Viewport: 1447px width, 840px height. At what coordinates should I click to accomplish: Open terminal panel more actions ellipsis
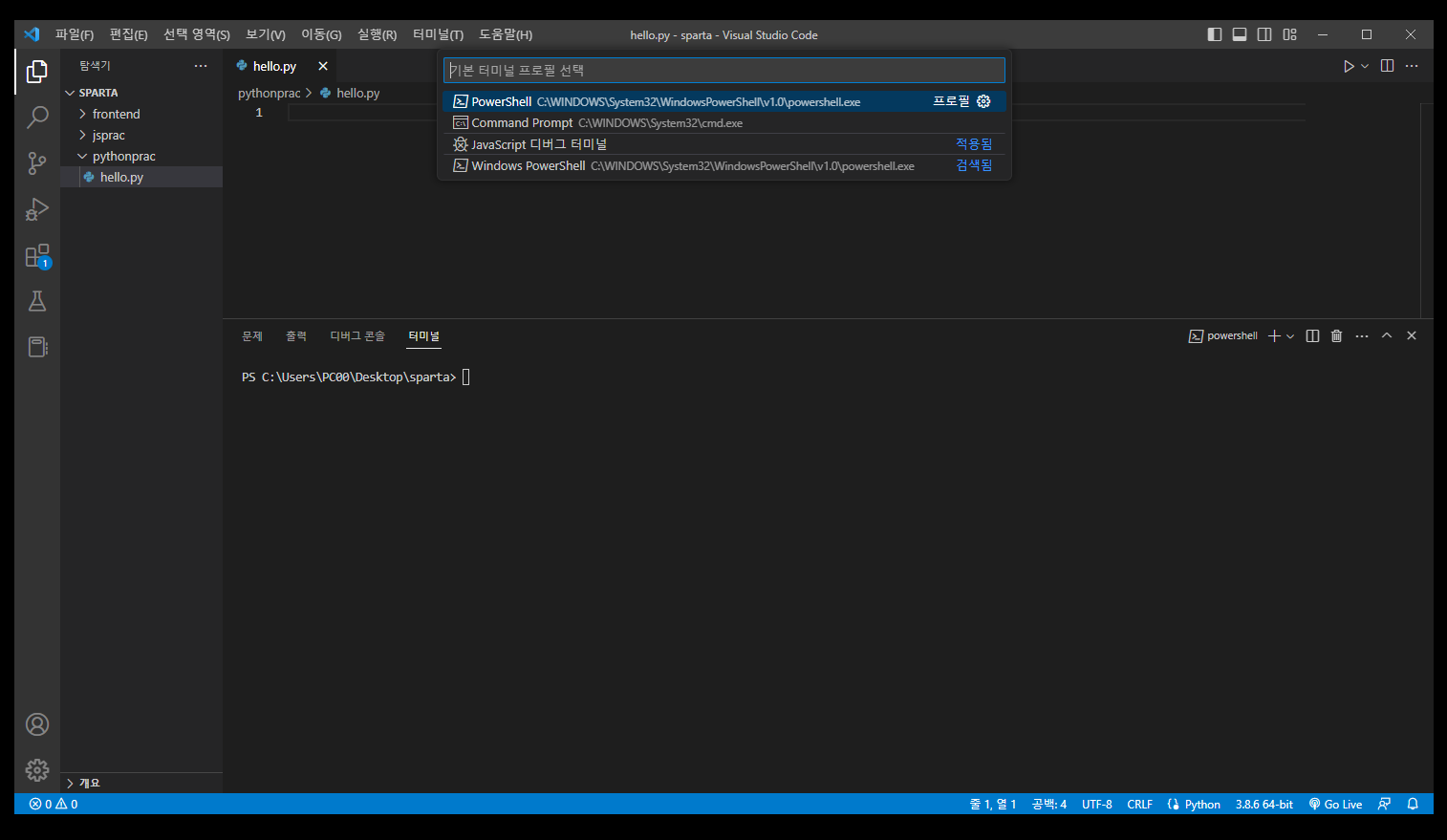[1362, 336]
